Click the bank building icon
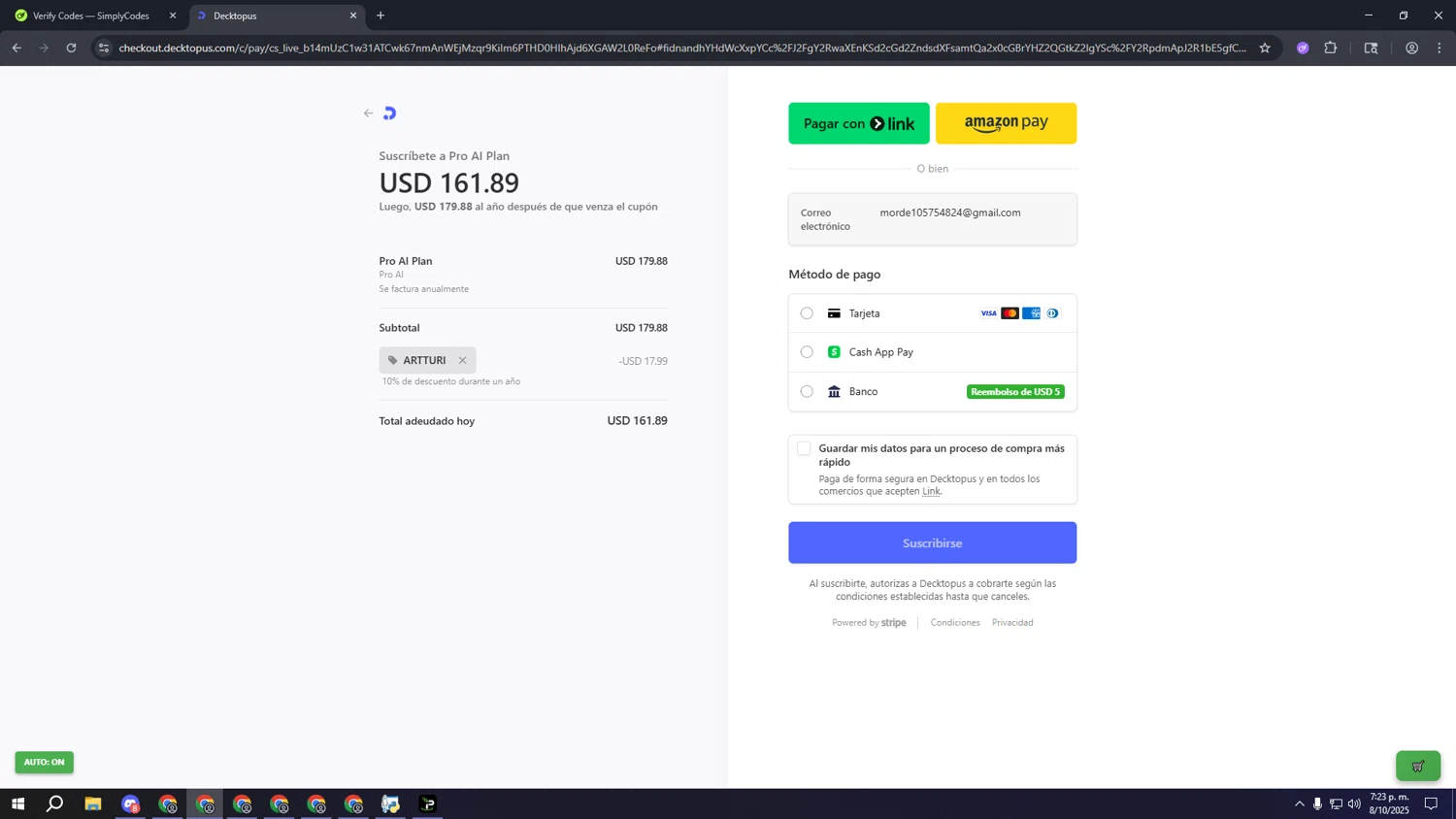1456x819 pixels. pos(834,392)
